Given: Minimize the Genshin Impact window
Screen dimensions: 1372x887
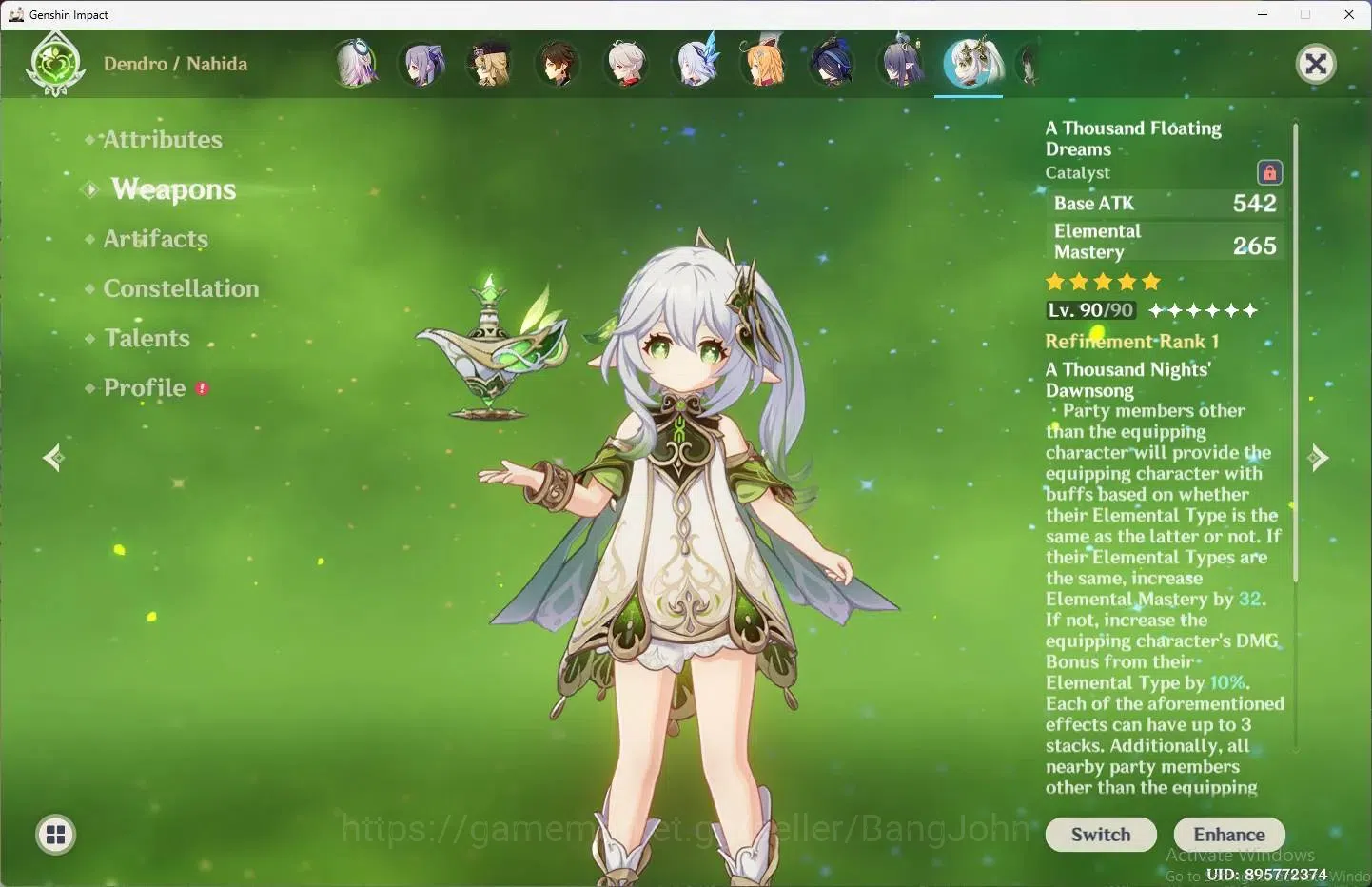Looking at the screenshot, I should click(1263, 14).
